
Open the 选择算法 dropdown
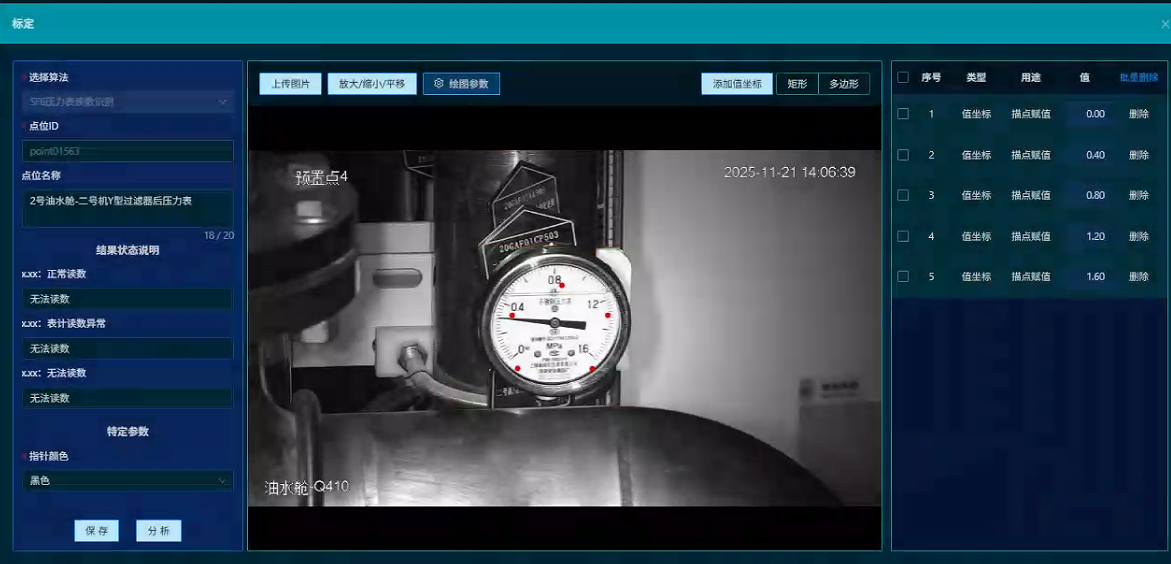(x=128, y=102)
